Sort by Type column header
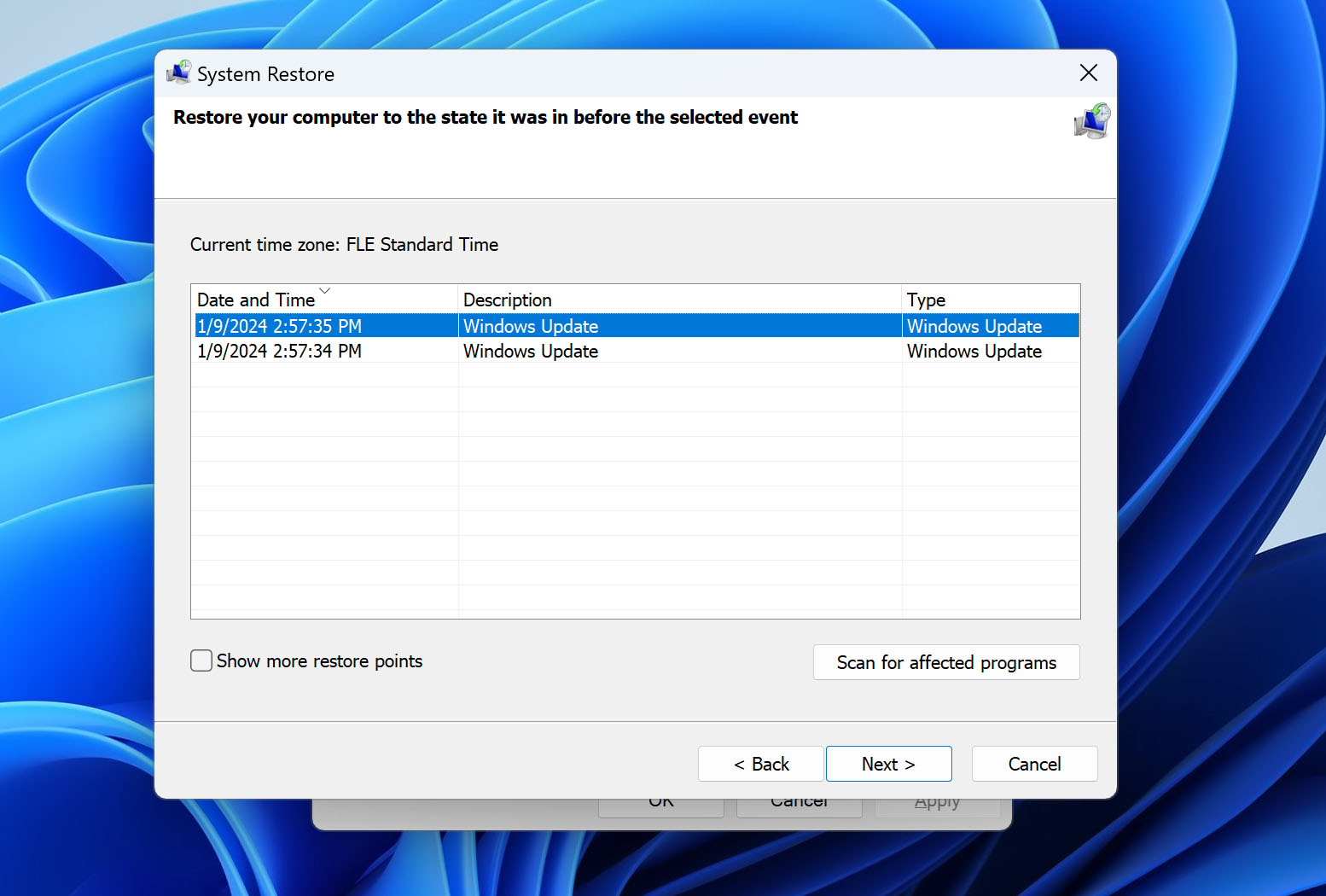Viewport: 1326px width, 896px height. pyautogui.click(x=991, y=300)
